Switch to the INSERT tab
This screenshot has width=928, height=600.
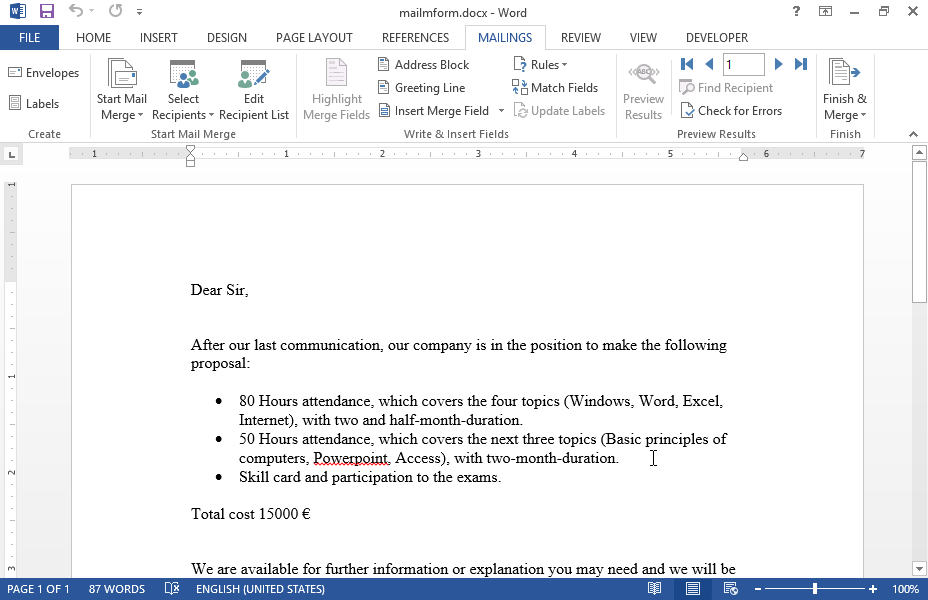pos(159,38)
